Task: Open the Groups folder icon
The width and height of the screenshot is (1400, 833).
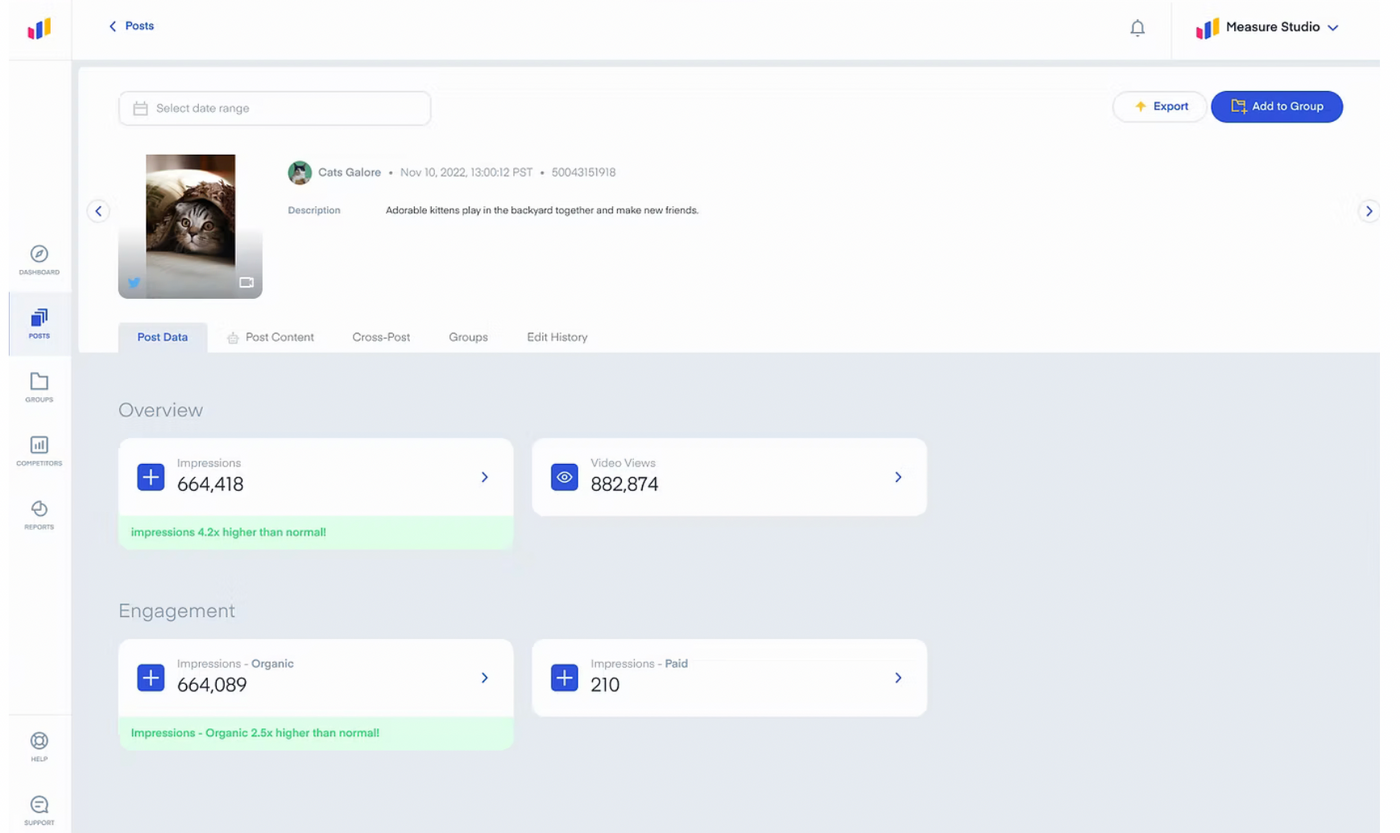Action: 39,381
